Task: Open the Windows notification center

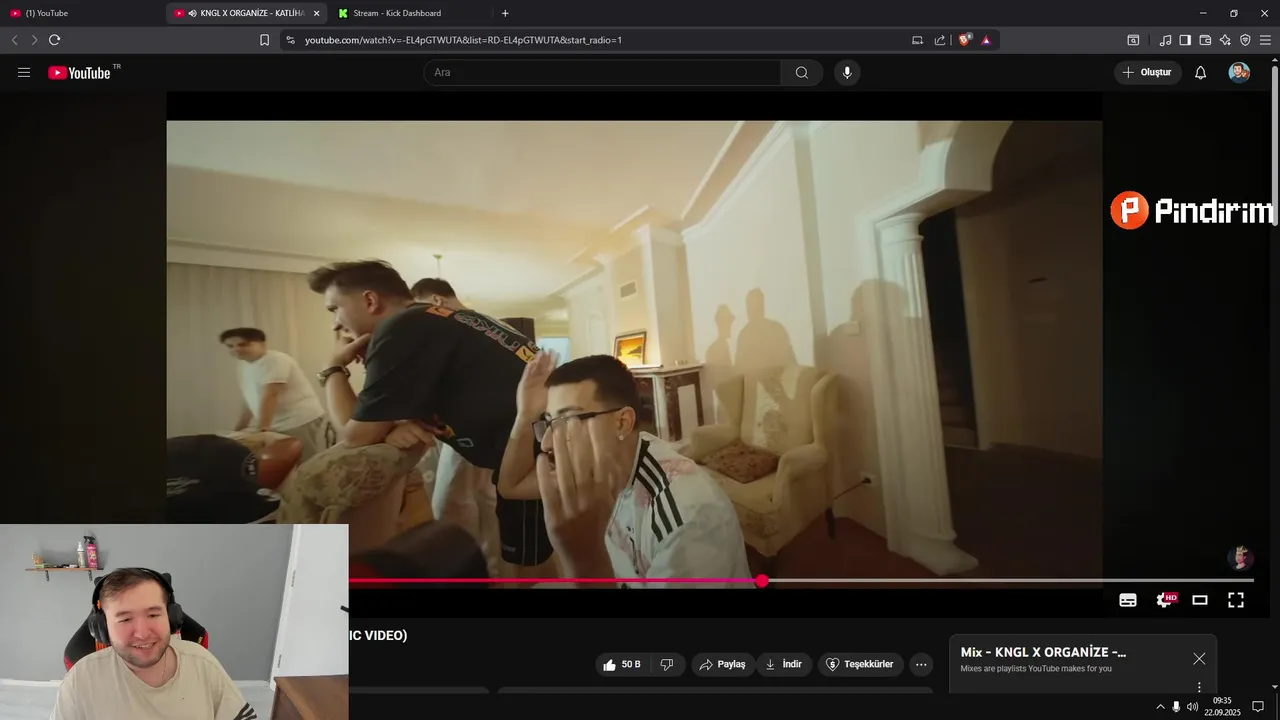Action: tap(1258, 707)
